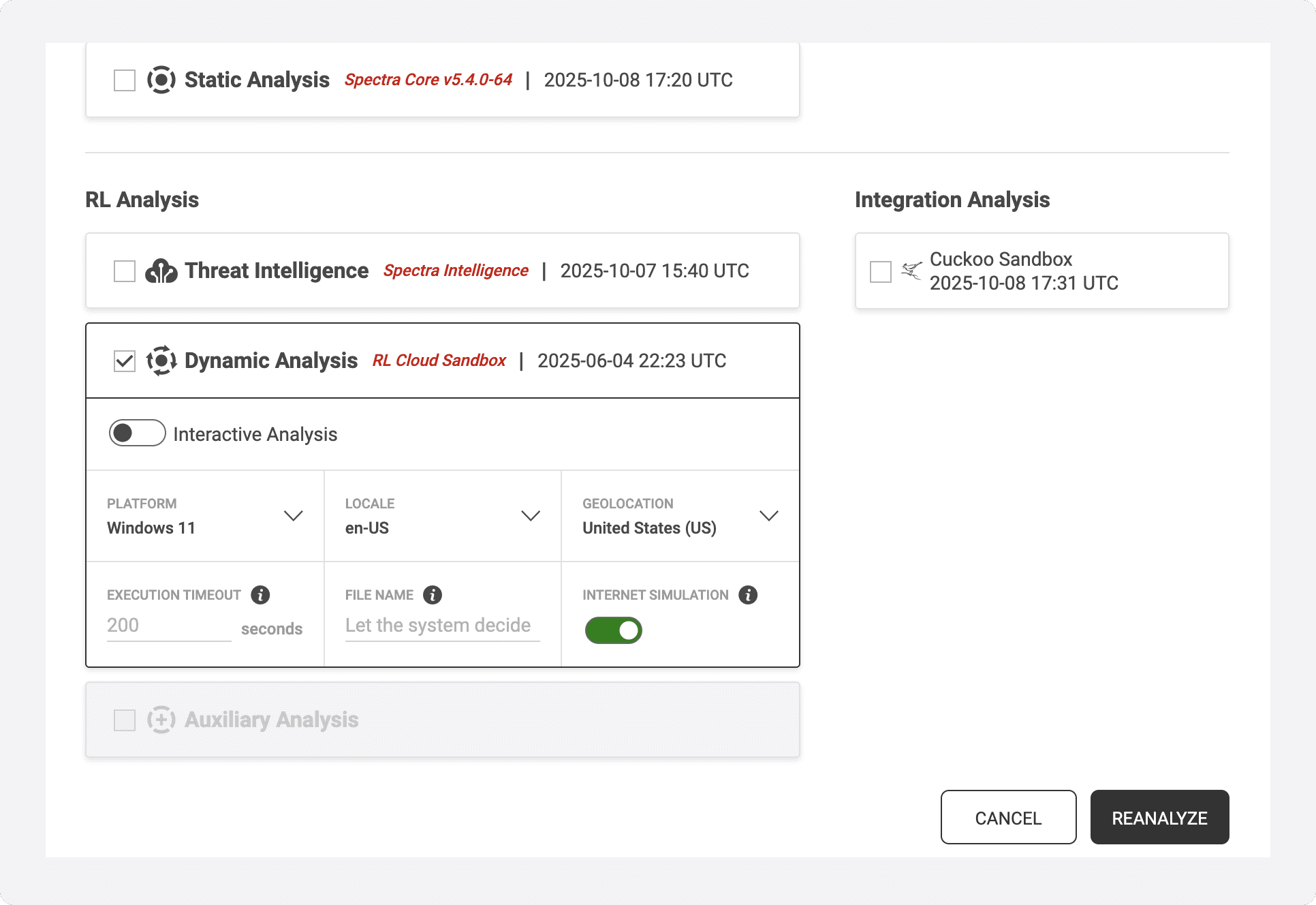Viewport: 1316px width, 905px height.
Task: Enable Interactive Analysis toggle
Action: tap(137, 433)
